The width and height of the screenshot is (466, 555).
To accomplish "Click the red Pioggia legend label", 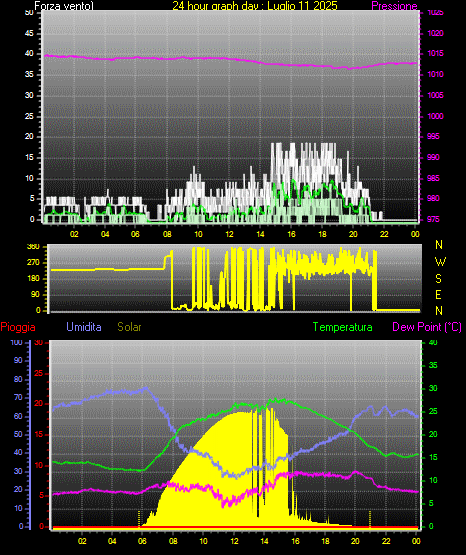I will click(x=18, y=327).
